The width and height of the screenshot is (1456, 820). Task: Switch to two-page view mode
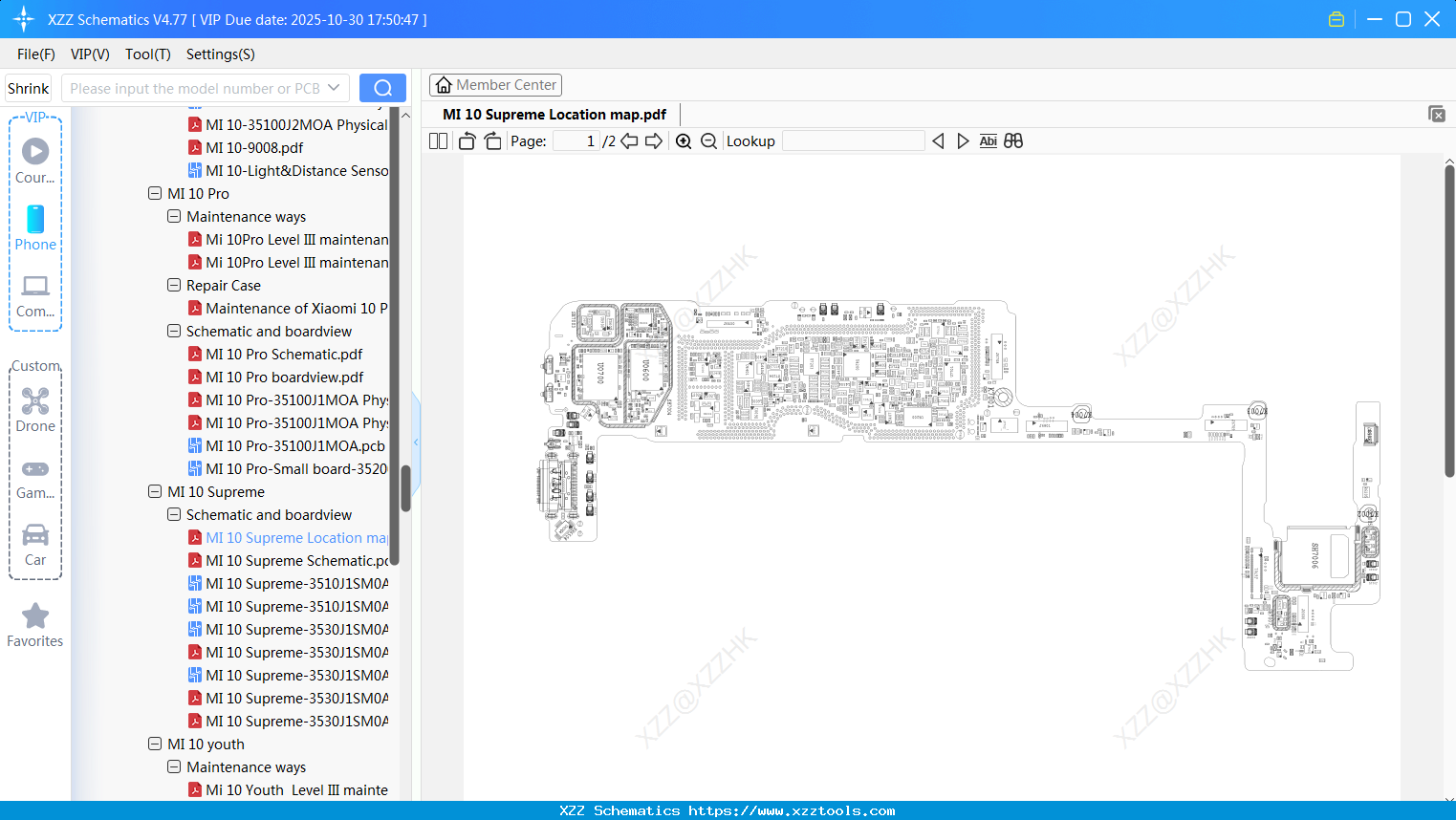tap(438, 140)
